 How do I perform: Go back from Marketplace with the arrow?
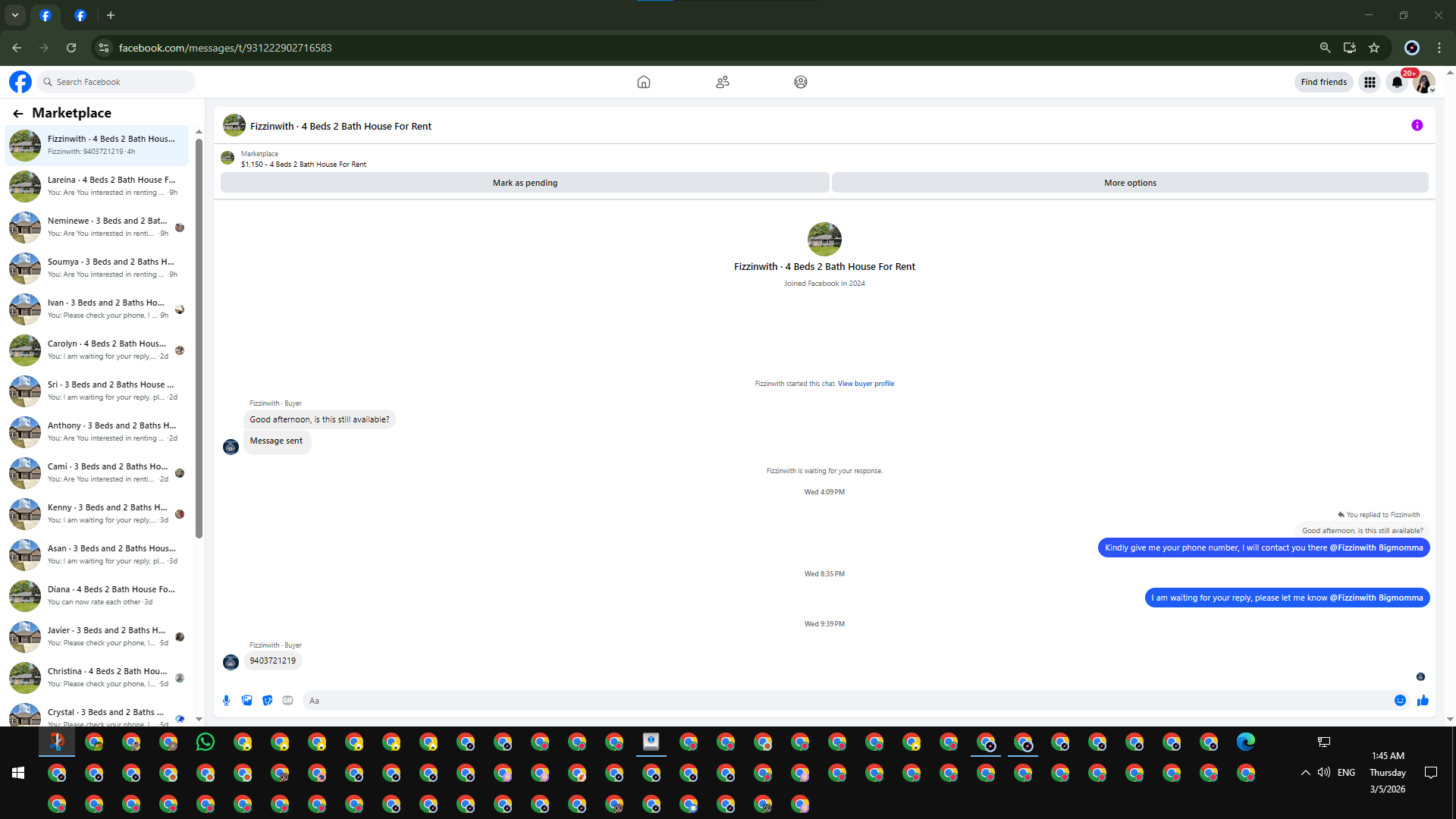(18, 114)
